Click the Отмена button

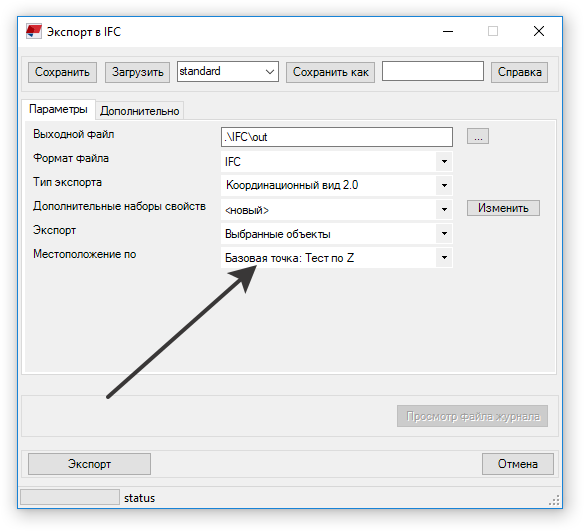518,464
